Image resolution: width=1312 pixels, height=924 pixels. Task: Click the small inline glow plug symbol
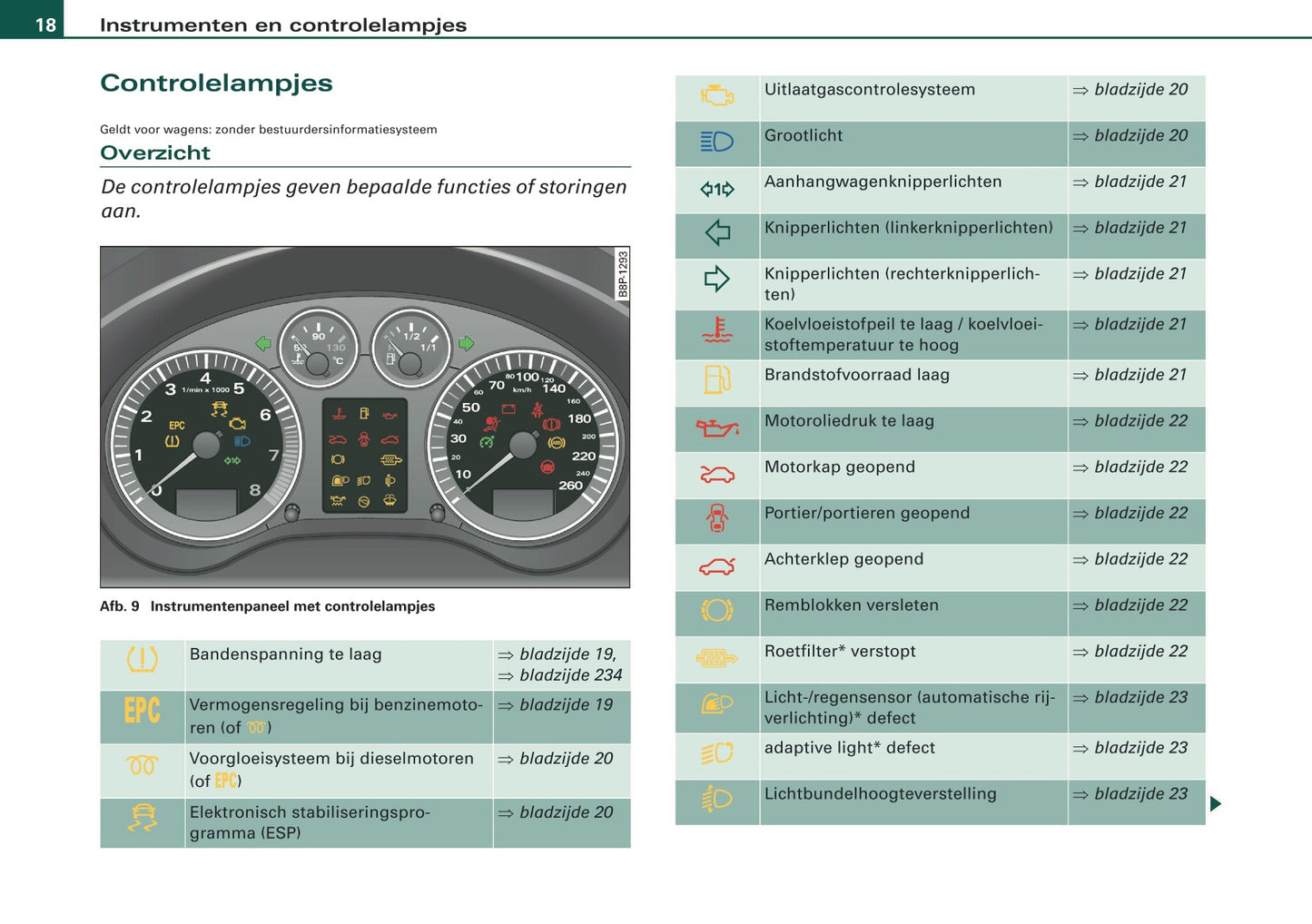(257, 728)
